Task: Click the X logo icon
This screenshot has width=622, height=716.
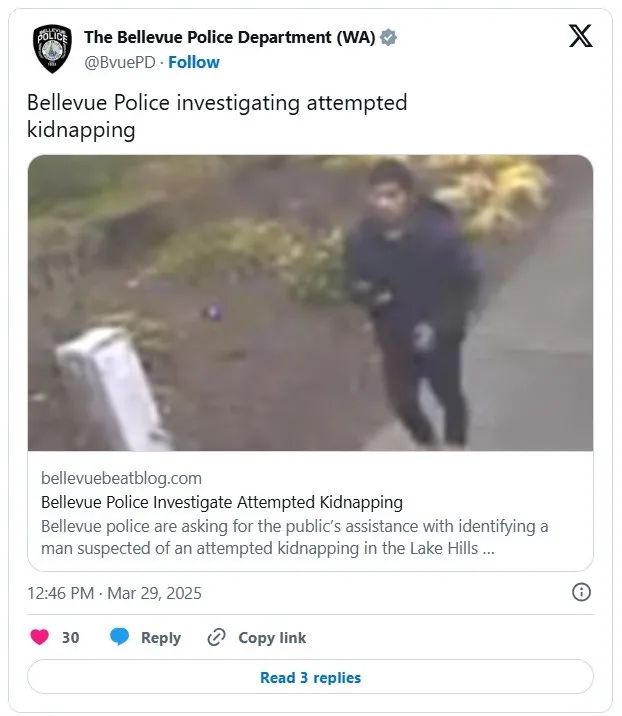Action: (x=580, y=36)
